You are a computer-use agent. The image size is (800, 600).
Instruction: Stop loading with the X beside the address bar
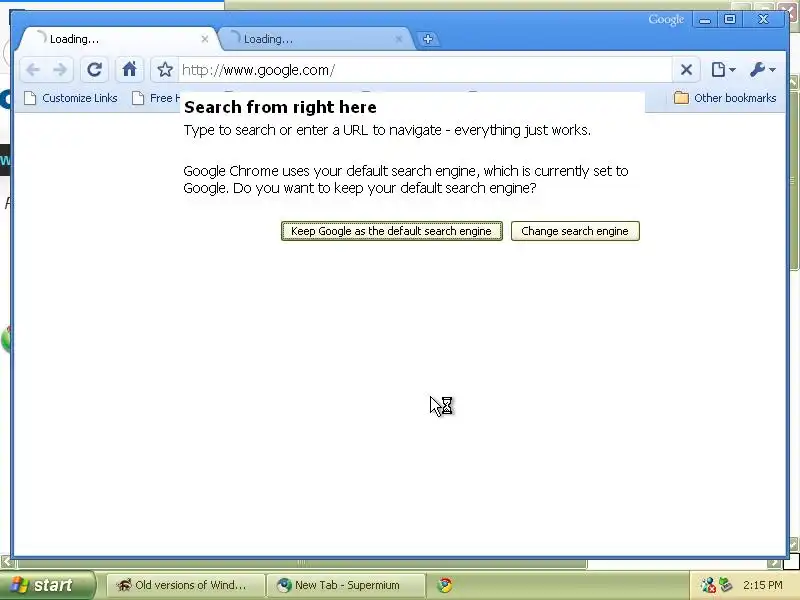[x=686, y=69]
